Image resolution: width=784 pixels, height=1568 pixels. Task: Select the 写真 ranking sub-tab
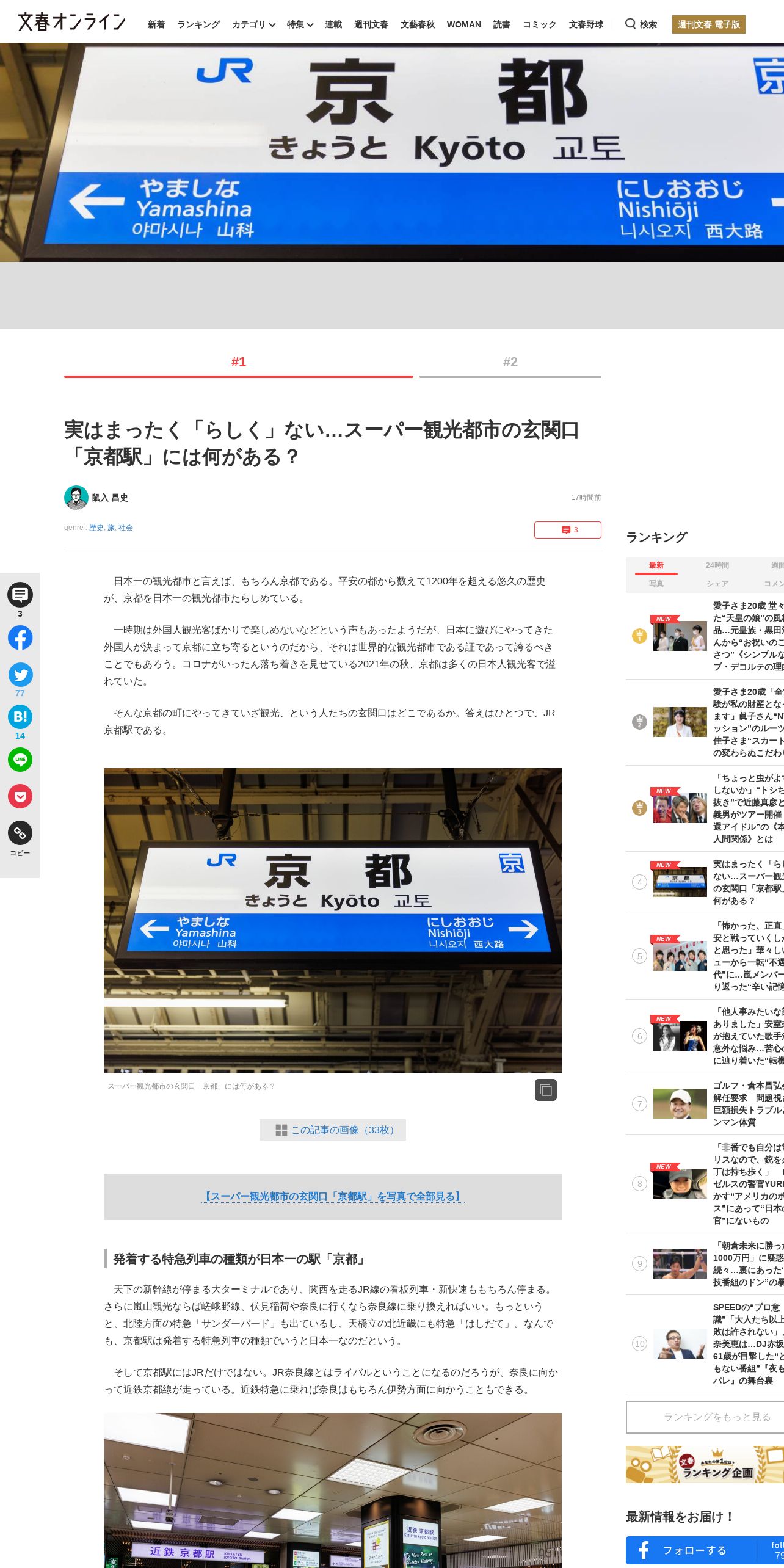(656, 584)
